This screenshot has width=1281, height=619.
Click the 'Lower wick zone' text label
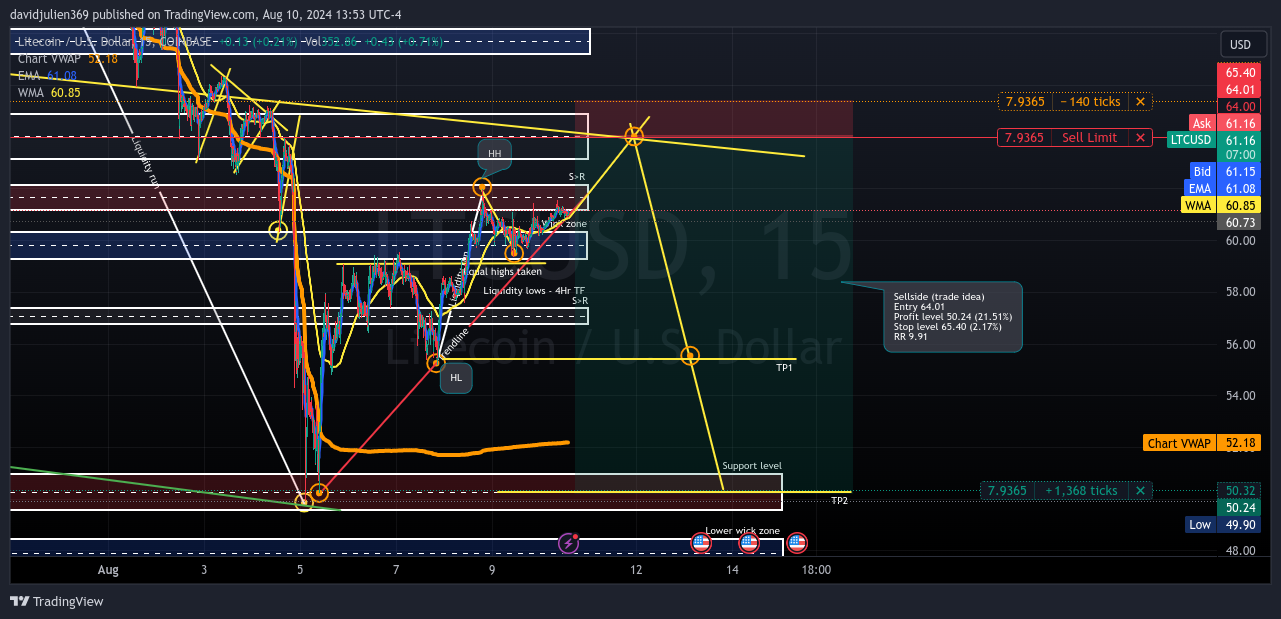click(742, 531)
